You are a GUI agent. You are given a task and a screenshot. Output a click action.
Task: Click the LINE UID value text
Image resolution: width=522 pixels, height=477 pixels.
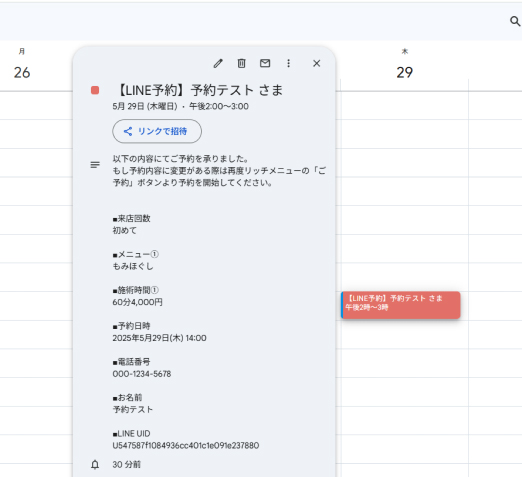click(186, 446)
